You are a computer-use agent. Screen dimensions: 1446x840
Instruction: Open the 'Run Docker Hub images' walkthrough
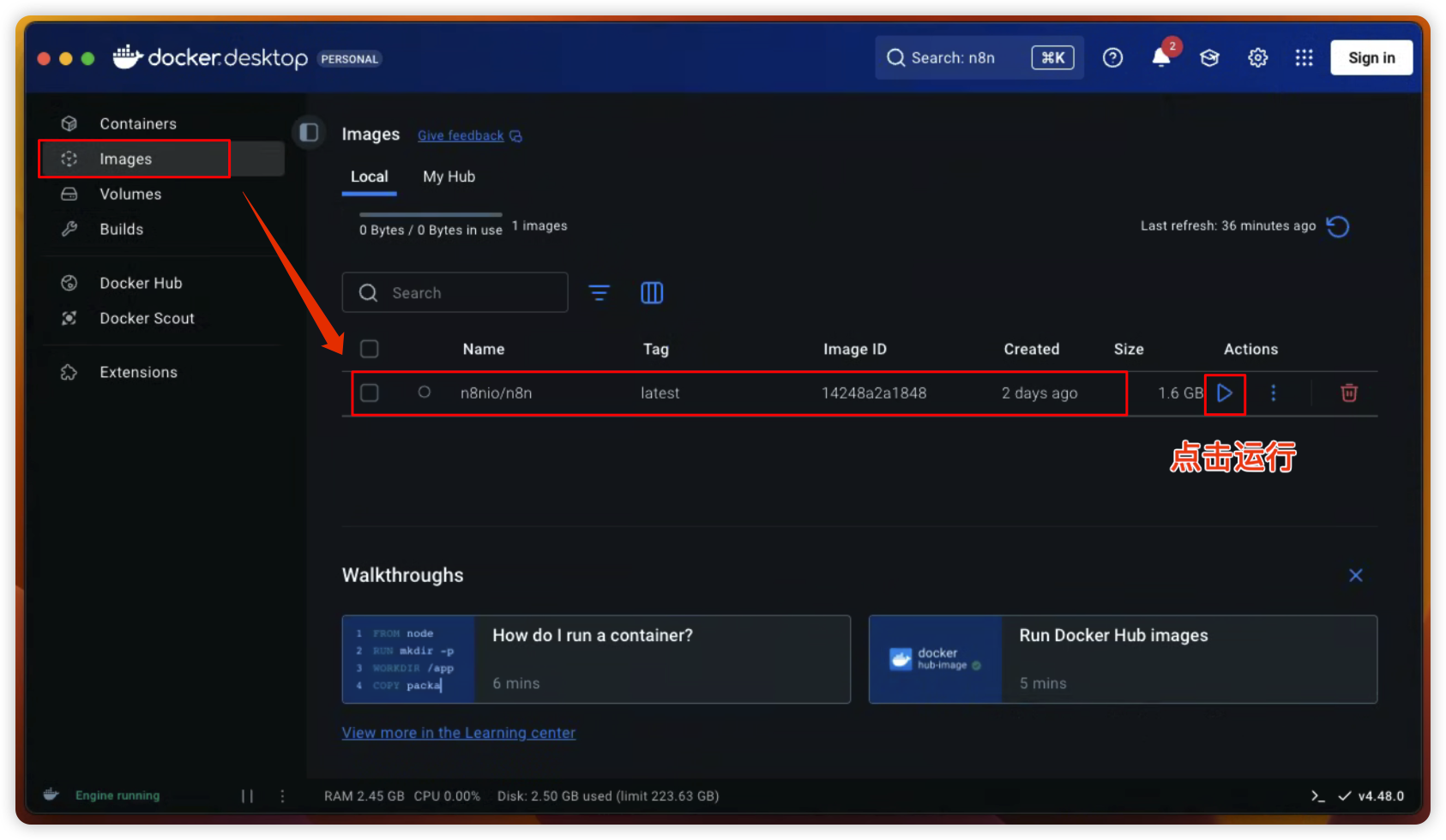[x=1123, y=659]
